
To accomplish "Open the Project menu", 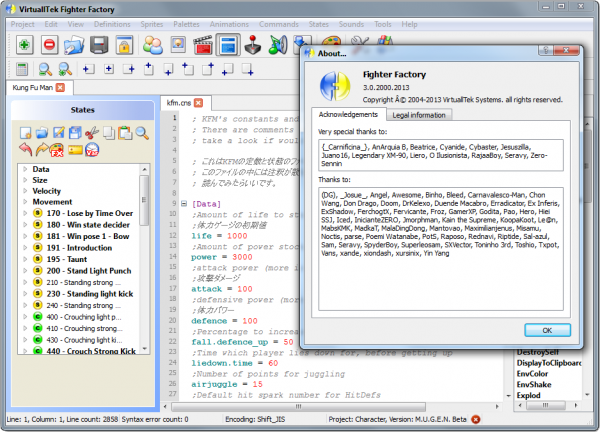I will pyautogui.click(x=23, y=24).
